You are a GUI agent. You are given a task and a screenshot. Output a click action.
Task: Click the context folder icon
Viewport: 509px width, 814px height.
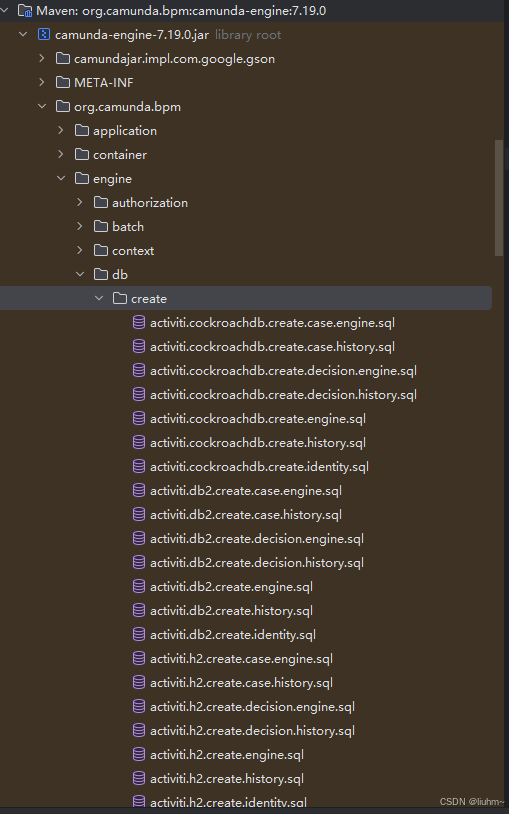tap(101, 251)
